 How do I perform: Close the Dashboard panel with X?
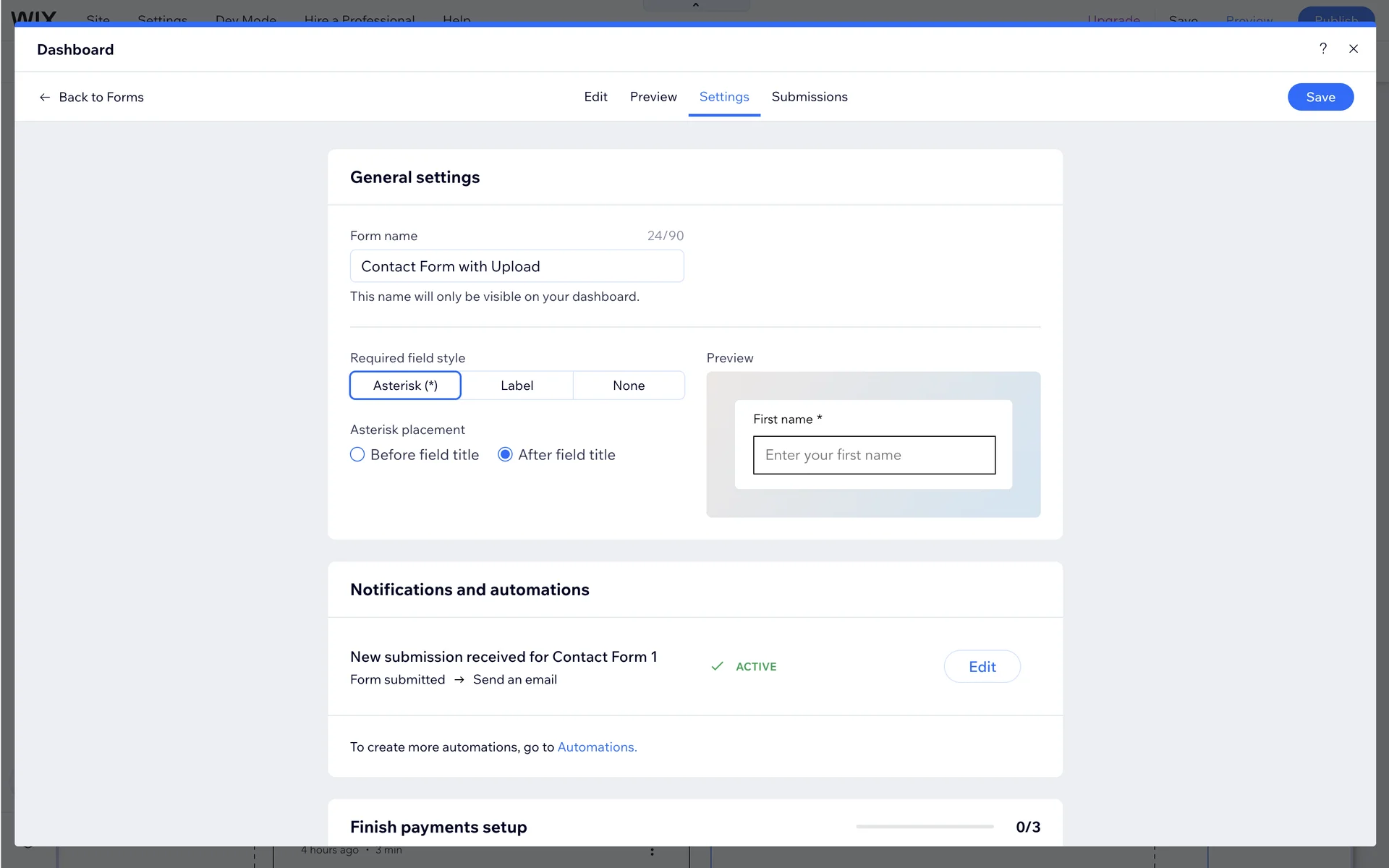pyautogui.click(x=1354, y=48)
